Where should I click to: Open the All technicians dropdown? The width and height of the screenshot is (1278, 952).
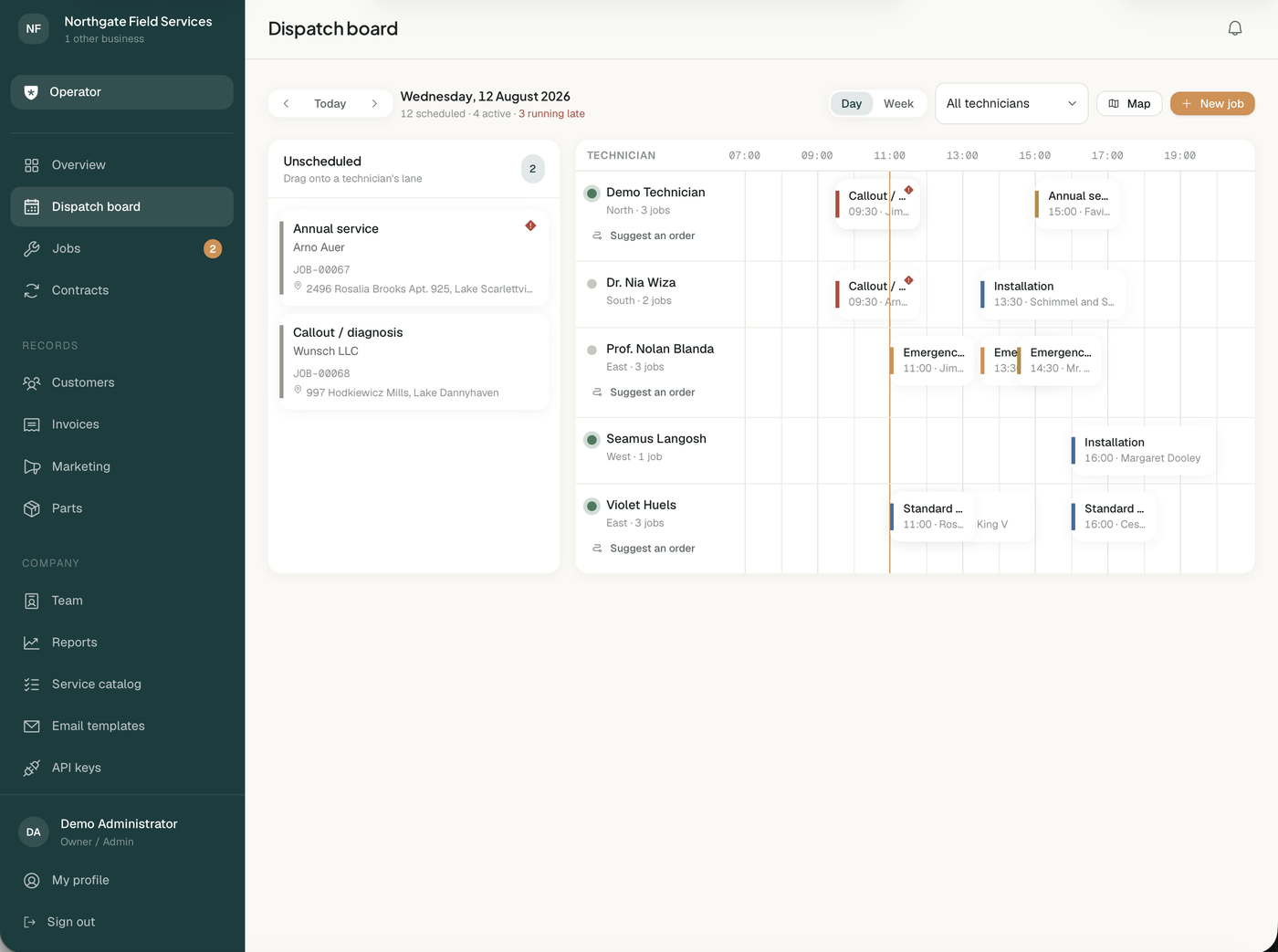[1011, 103]
